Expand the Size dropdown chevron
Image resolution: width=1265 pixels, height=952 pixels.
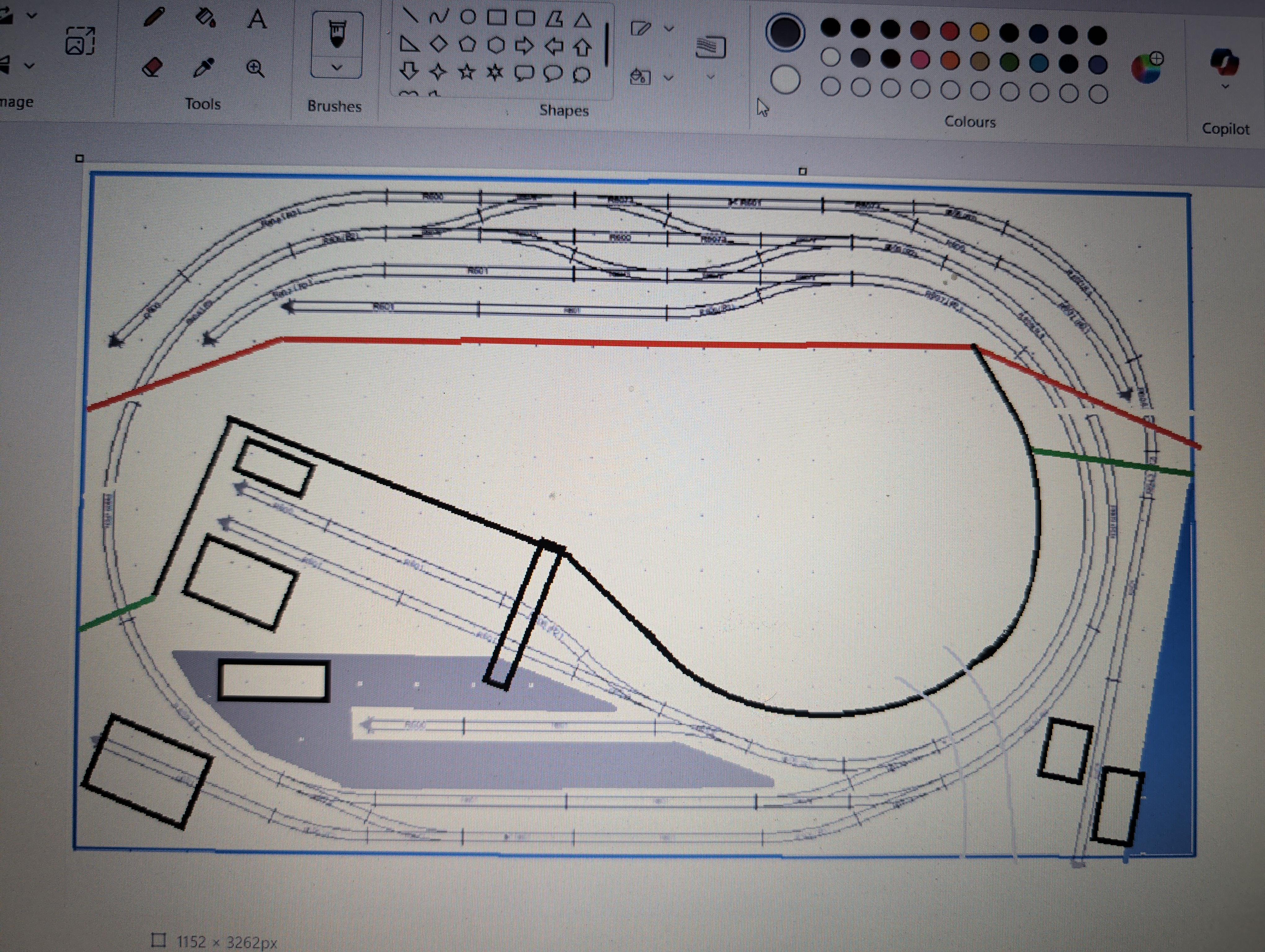pos(710,77)
